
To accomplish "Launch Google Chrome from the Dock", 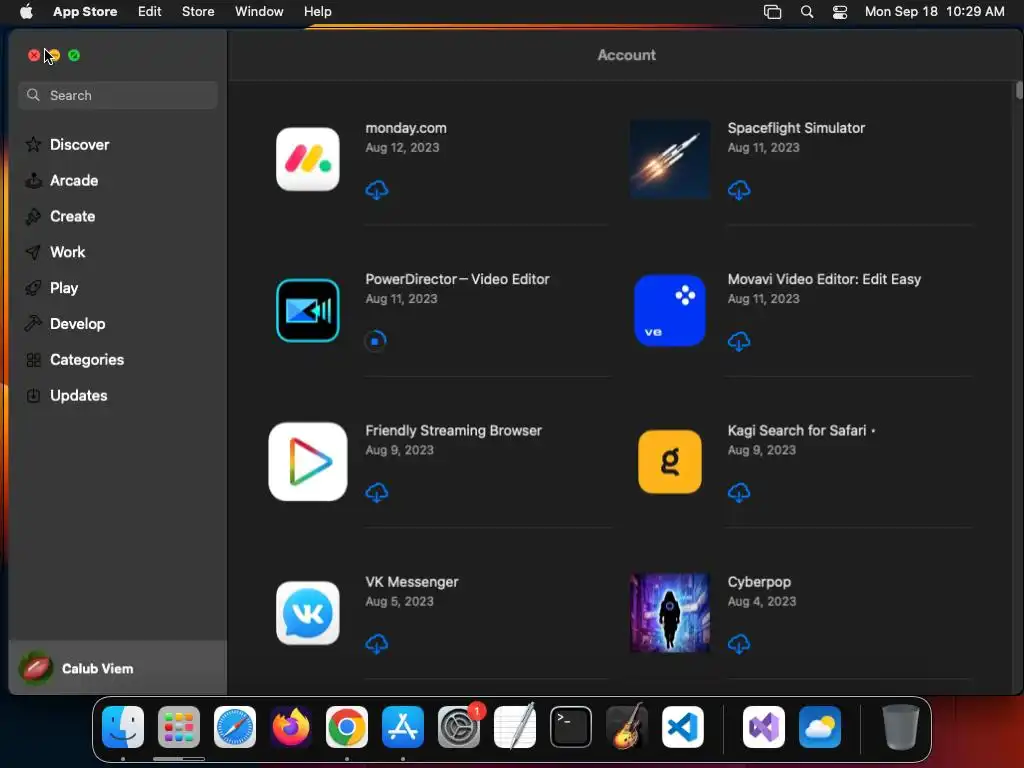I will (347, 727).
